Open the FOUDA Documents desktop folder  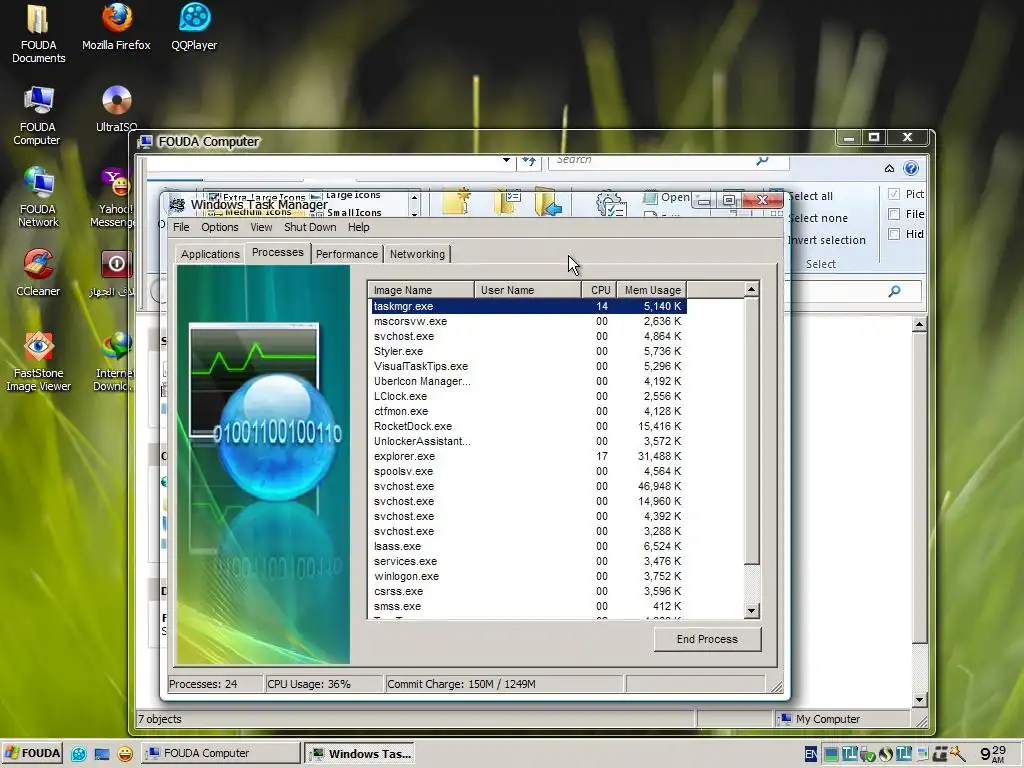tap(38, 34)
